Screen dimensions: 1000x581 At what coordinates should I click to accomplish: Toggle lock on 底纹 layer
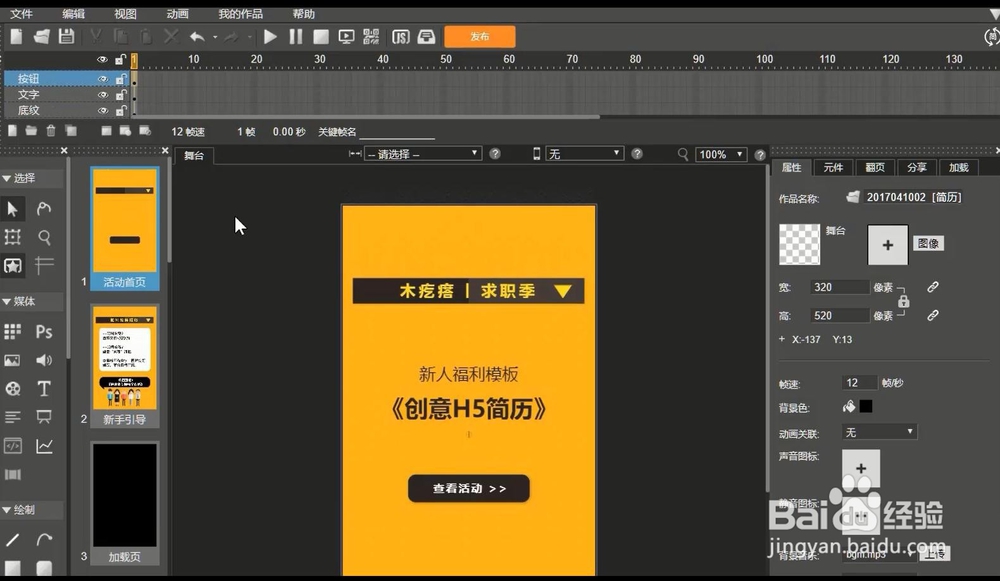[x=121, y=111]
